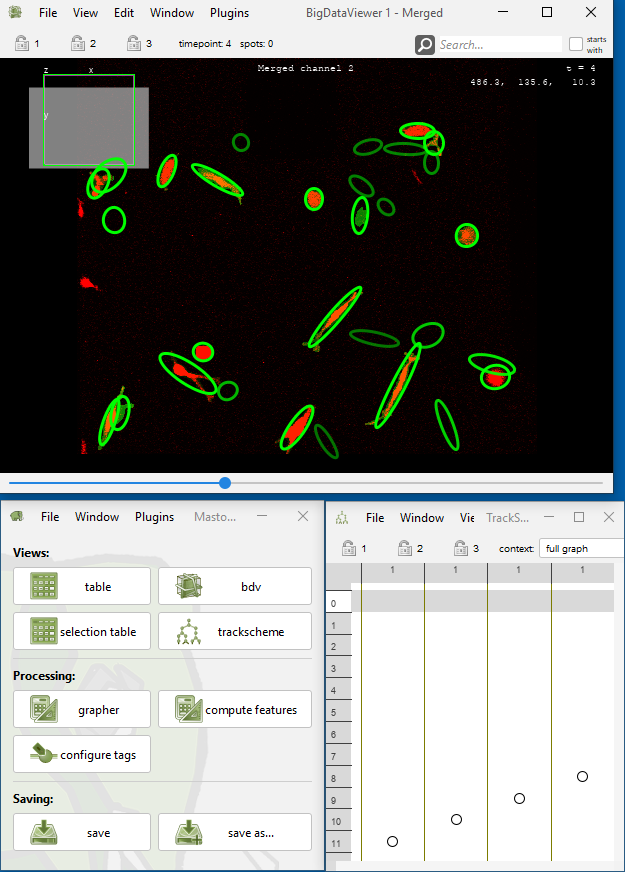Select the TrackScheme spot at timepoint 8
This screenshot has height=872, width=625.
pos(582,776)
